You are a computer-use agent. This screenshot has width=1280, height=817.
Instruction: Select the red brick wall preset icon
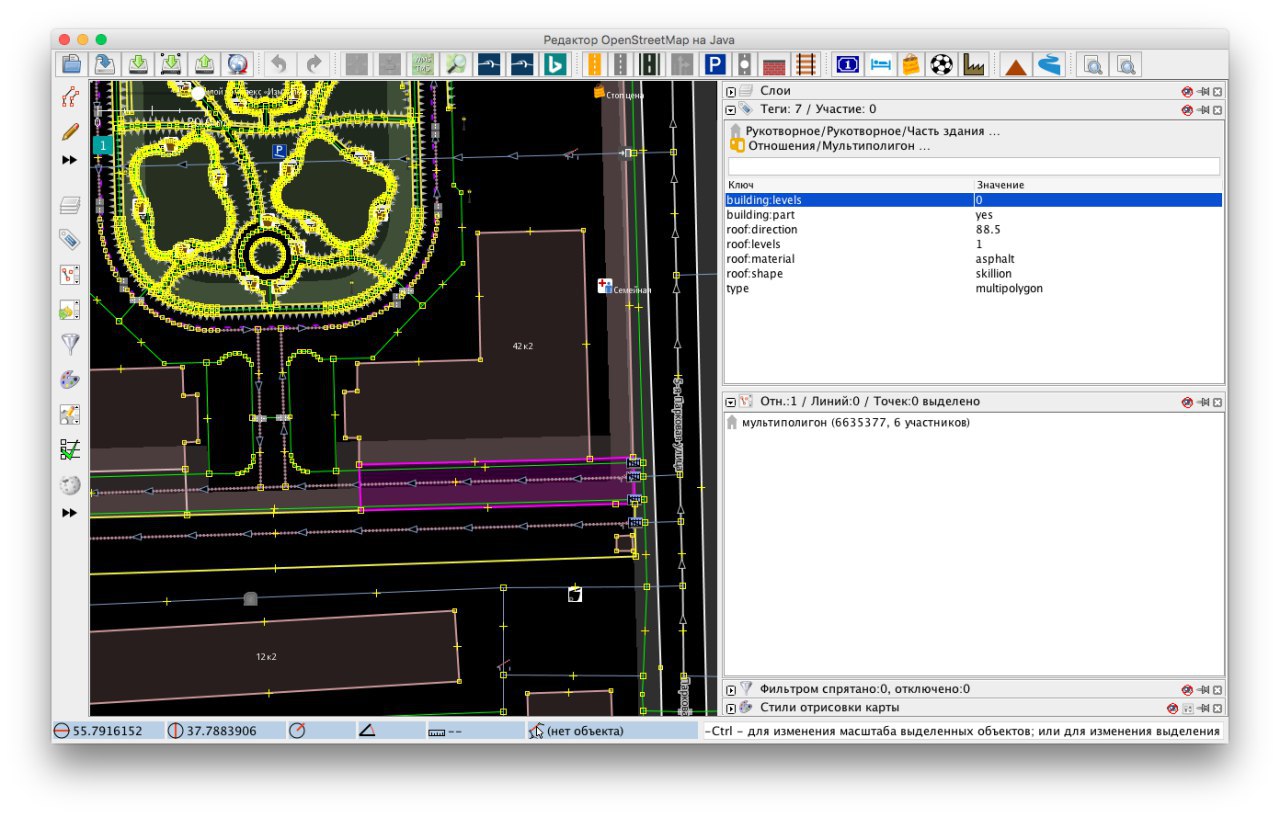pos(774,64)
